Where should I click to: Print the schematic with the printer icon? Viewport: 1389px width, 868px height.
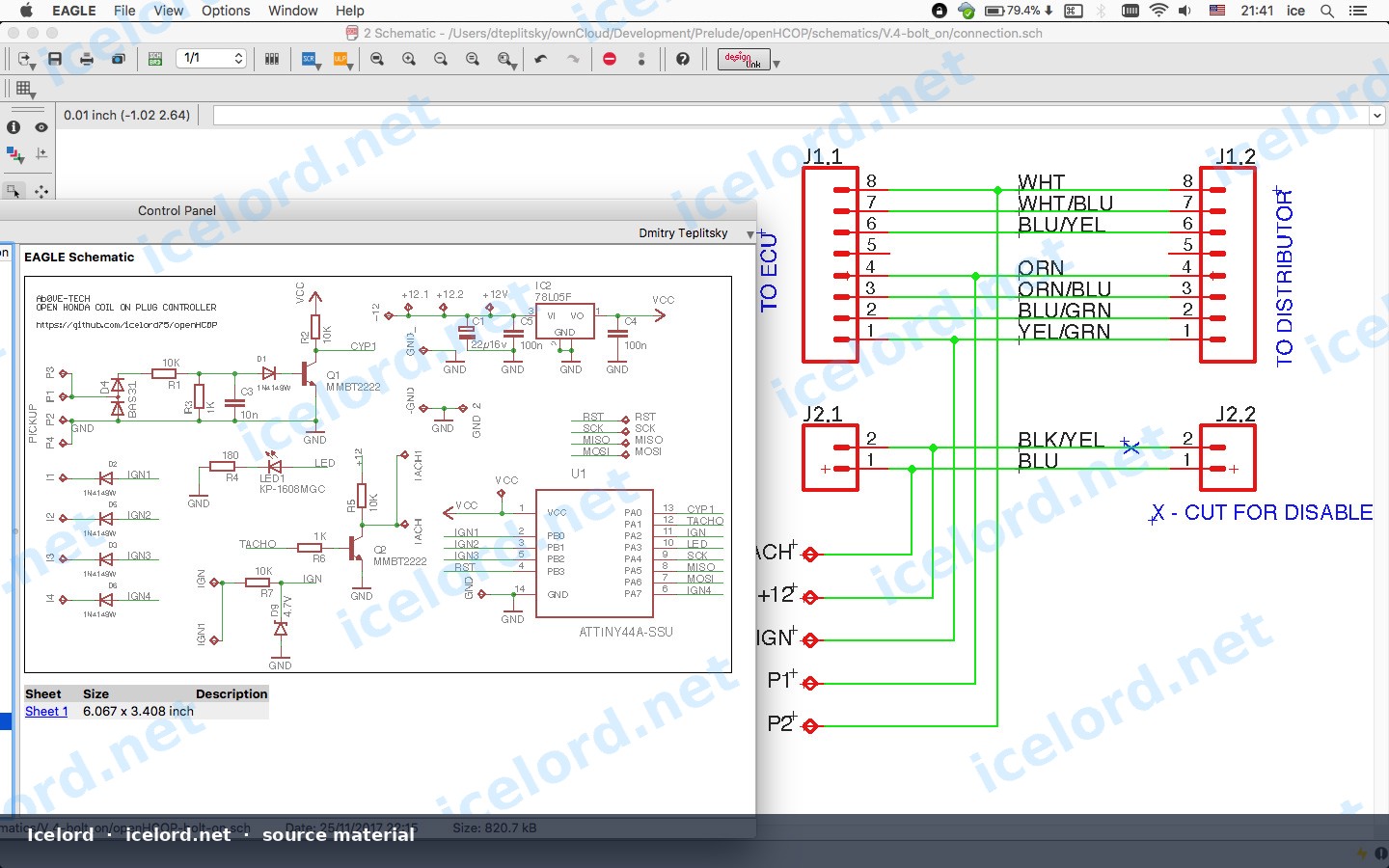[x=87, y=60]
